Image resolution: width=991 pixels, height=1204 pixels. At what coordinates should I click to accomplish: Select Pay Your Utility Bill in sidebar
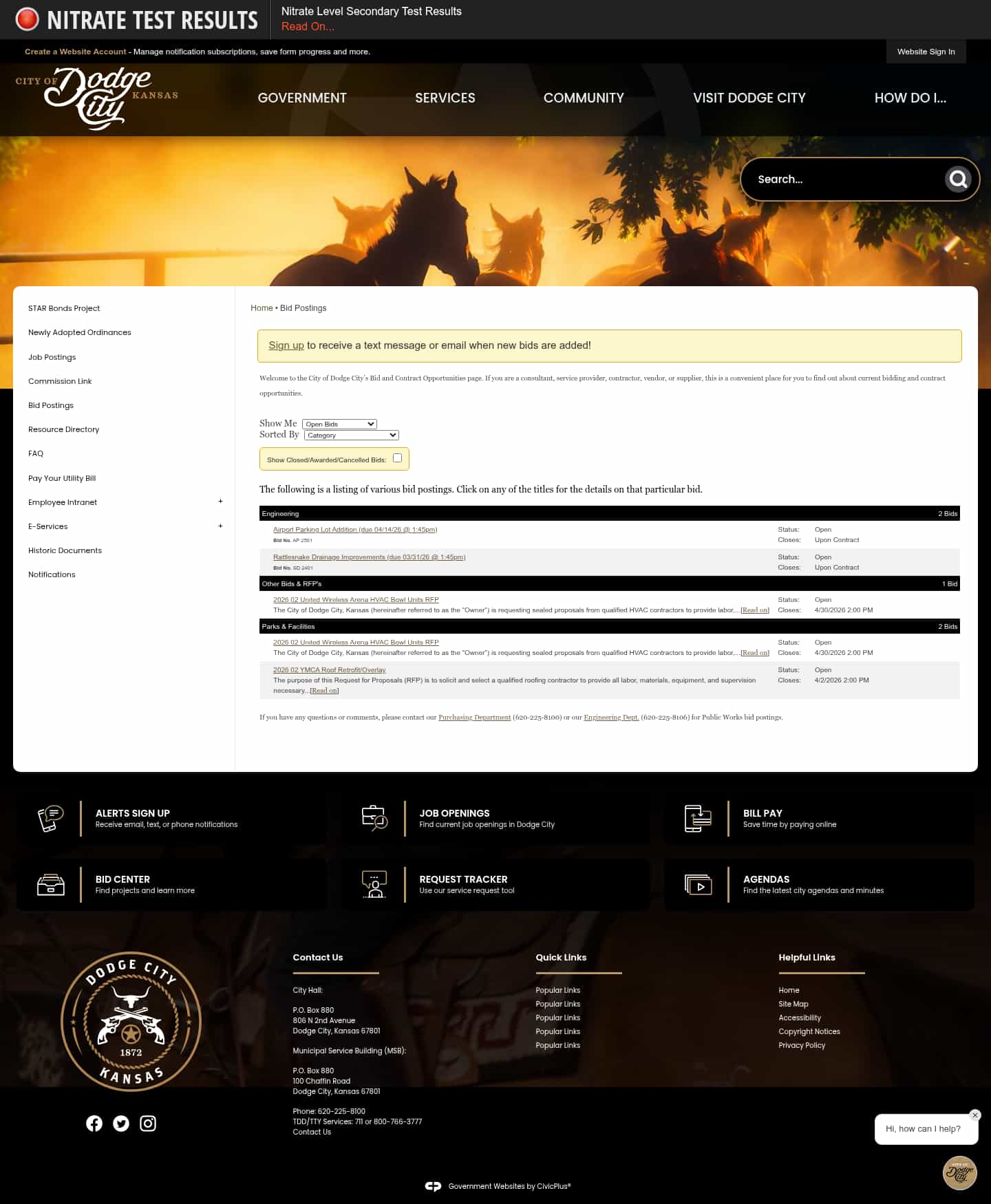(62, 478)
